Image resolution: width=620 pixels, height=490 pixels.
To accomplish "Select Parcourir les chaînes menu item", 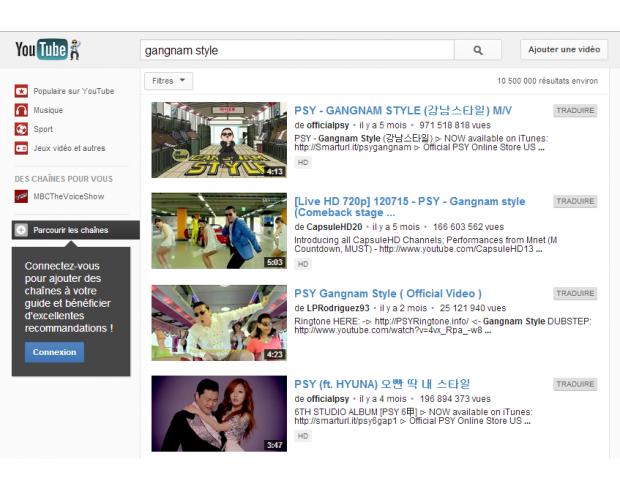I will tap(76, 230).
